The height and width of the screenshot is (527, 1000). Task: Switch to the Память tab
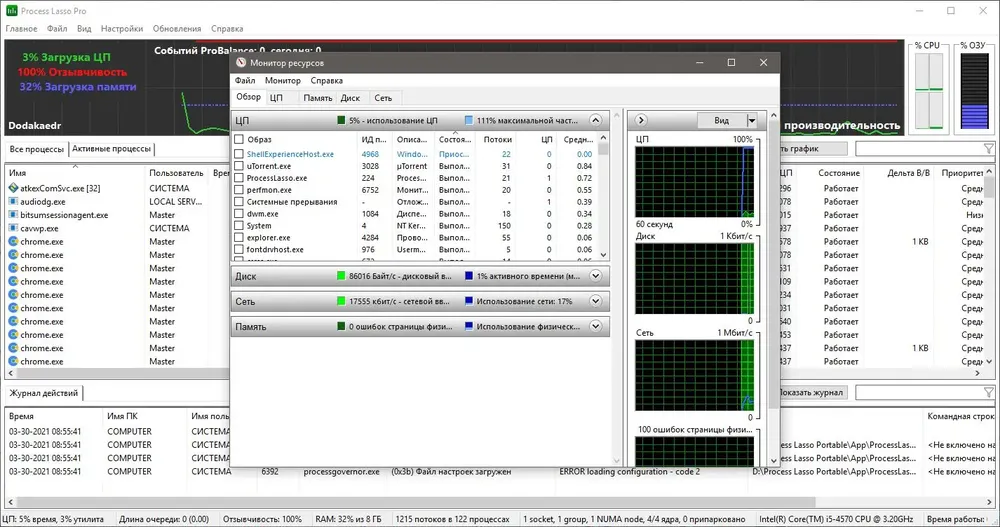318,98
